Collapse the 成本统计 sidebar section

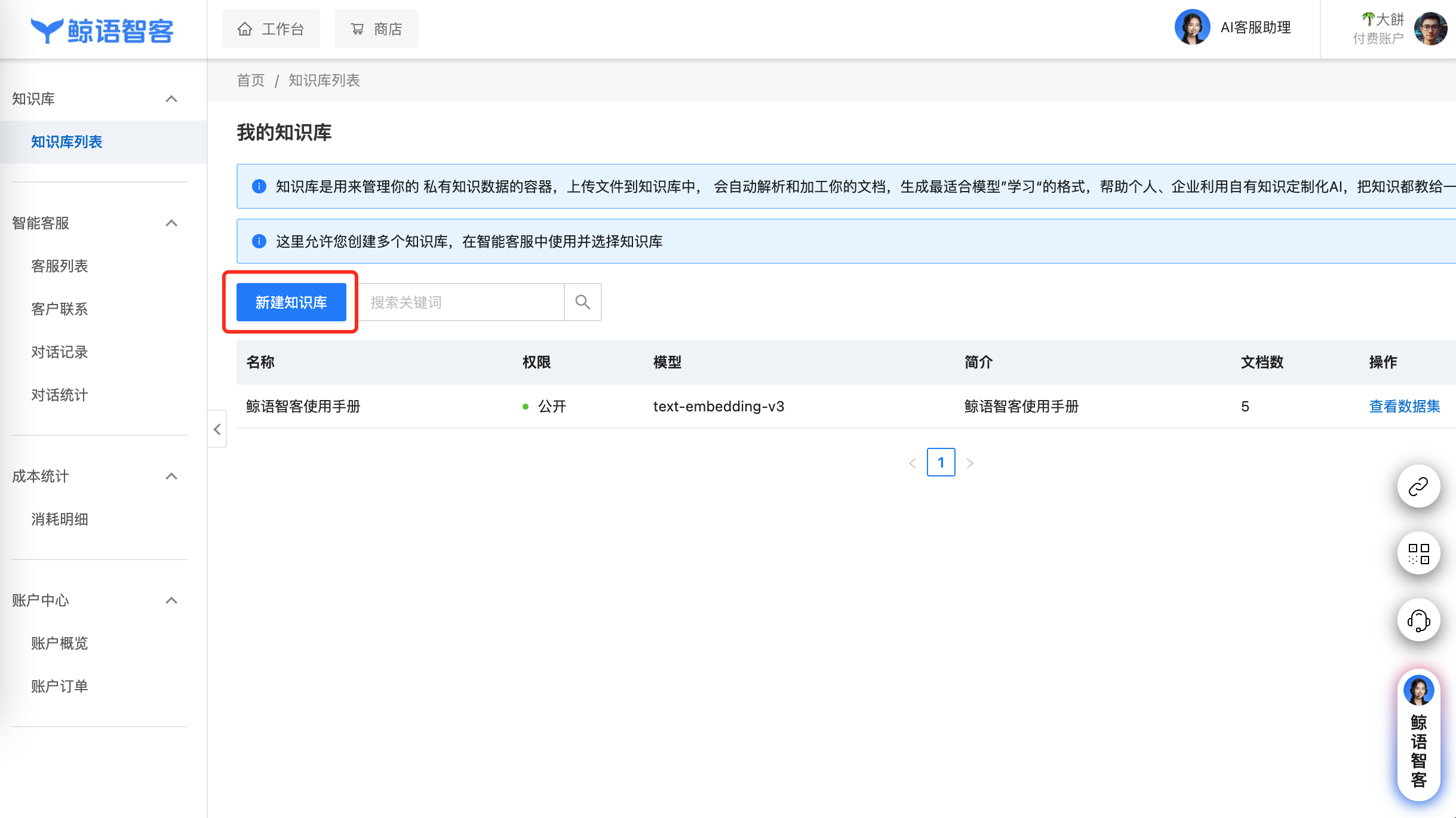[x=171, y=476]
